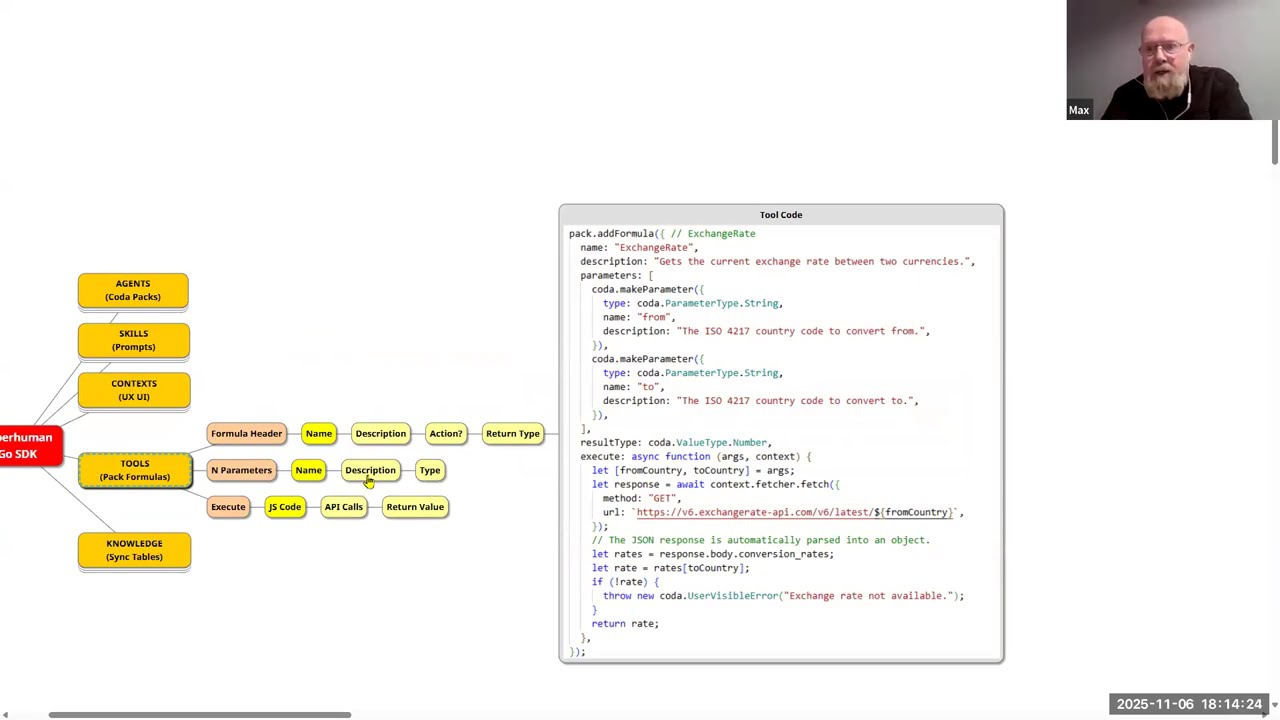Click the let rate = rates[toCountry] line

click(671, 568)
